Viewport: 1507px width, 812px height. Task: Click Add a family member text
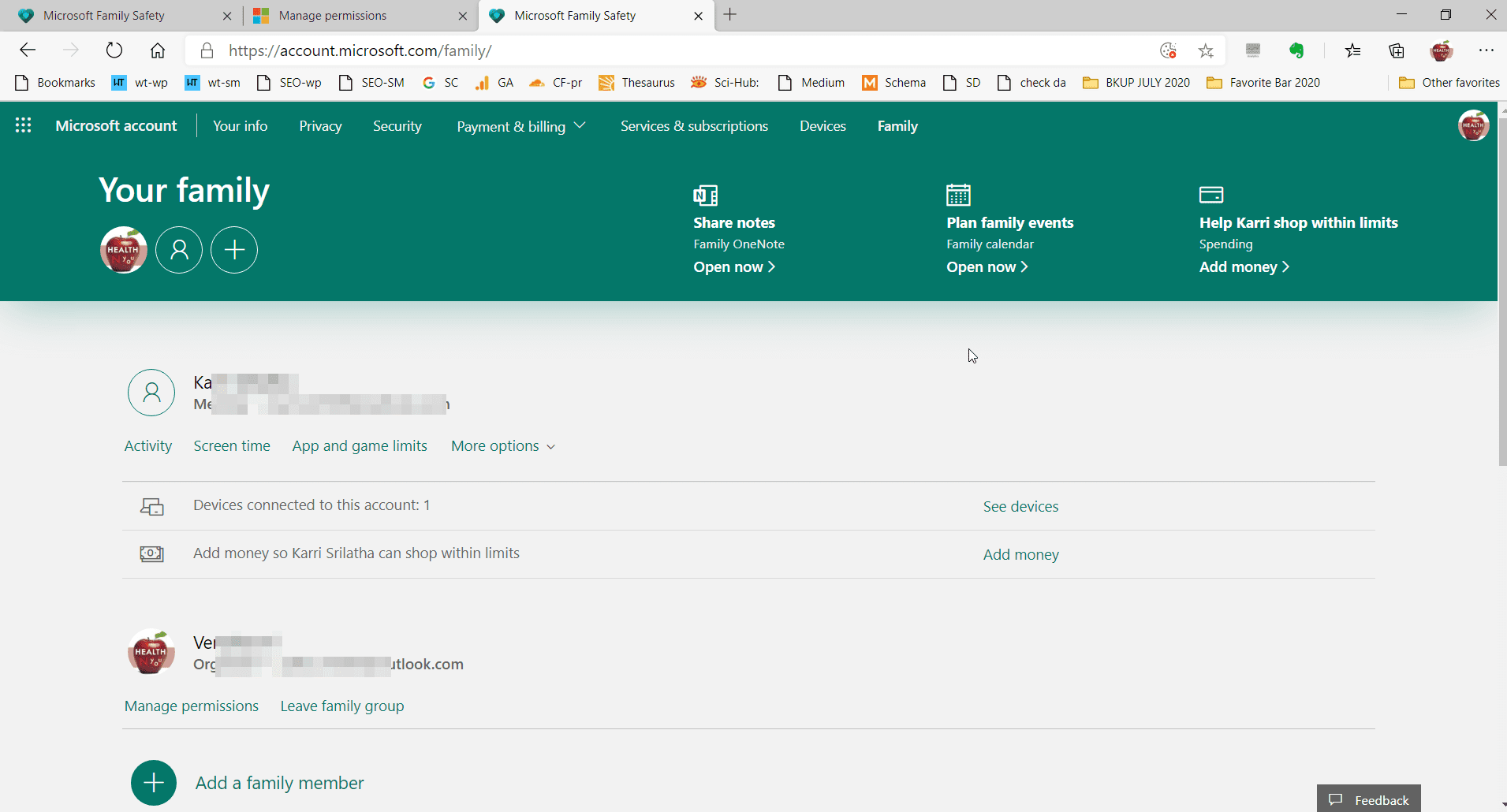coord(280,783)
